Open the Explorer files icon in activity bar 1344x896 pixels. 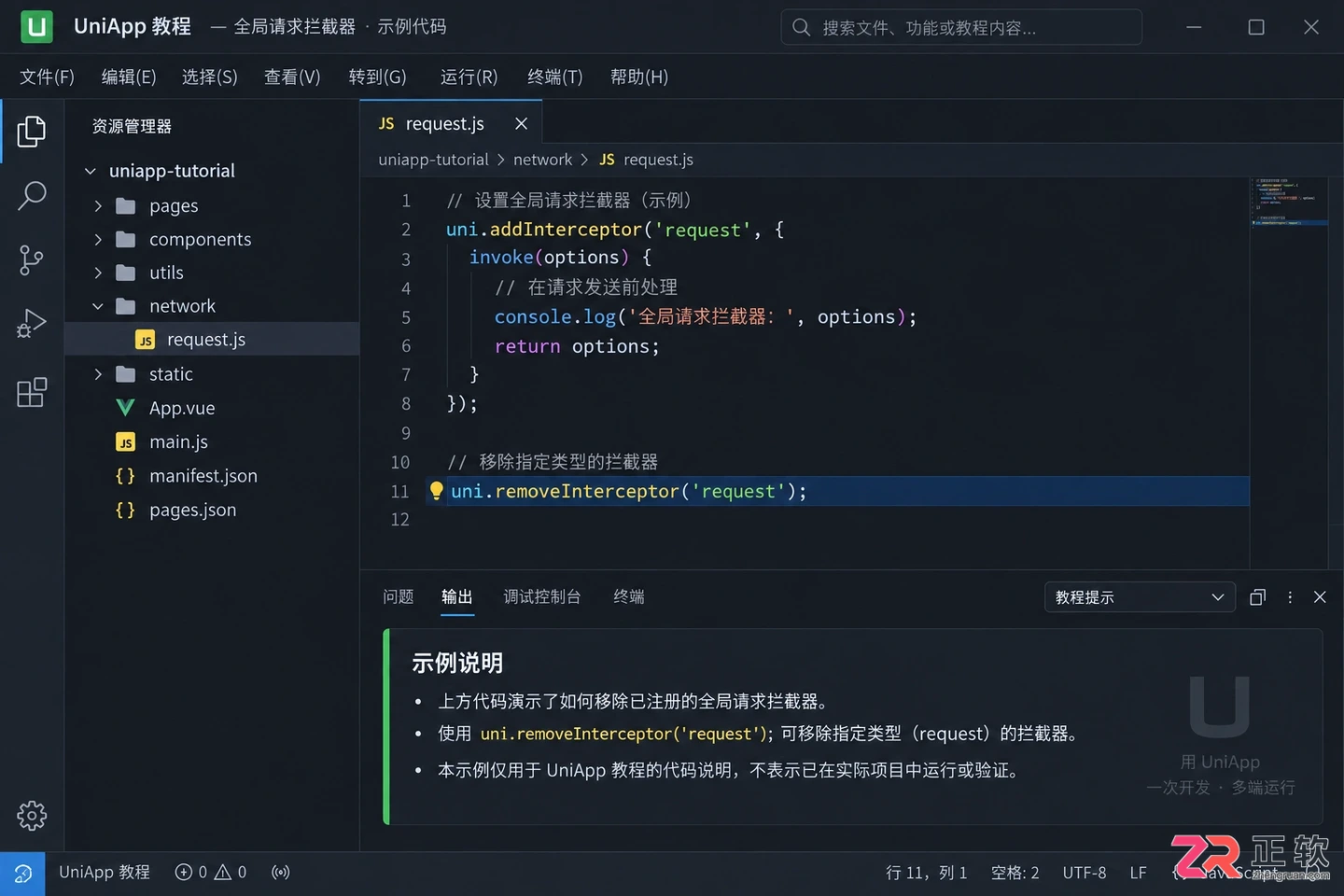pyautogui.click(x=32, y=132)
